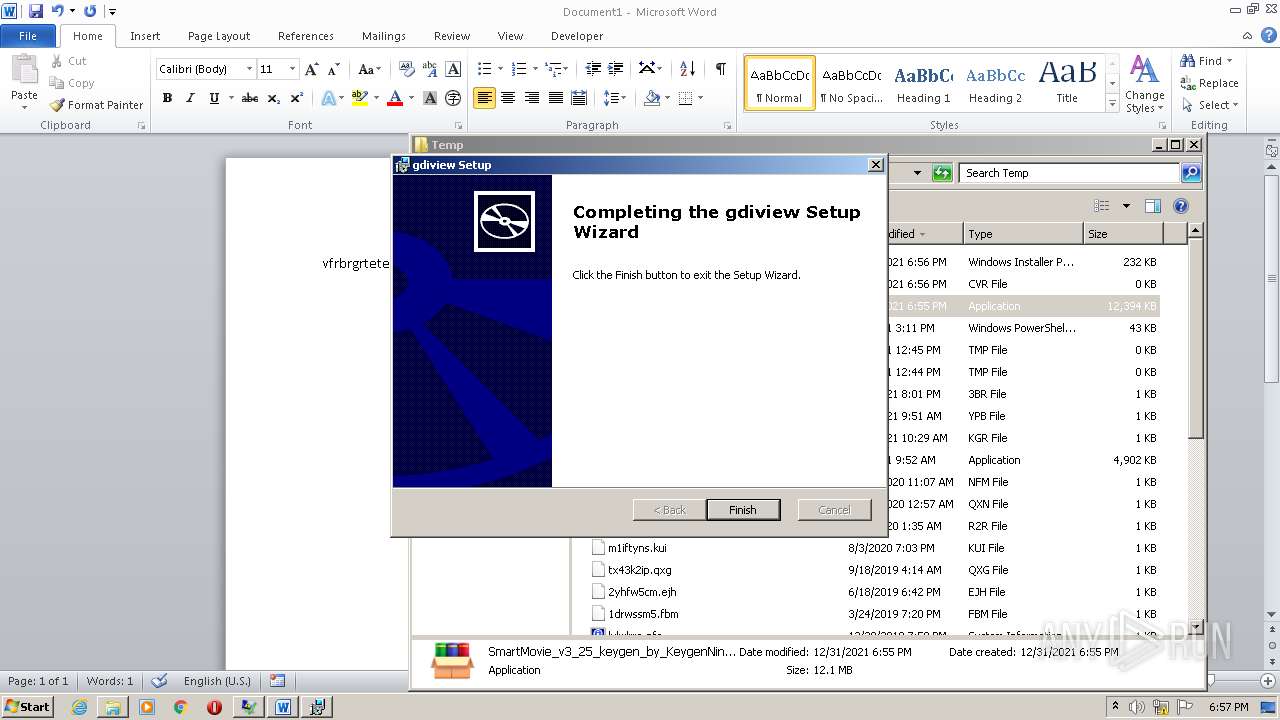
Task: Click the help icon in Temp window
Action: point(1180,206)
